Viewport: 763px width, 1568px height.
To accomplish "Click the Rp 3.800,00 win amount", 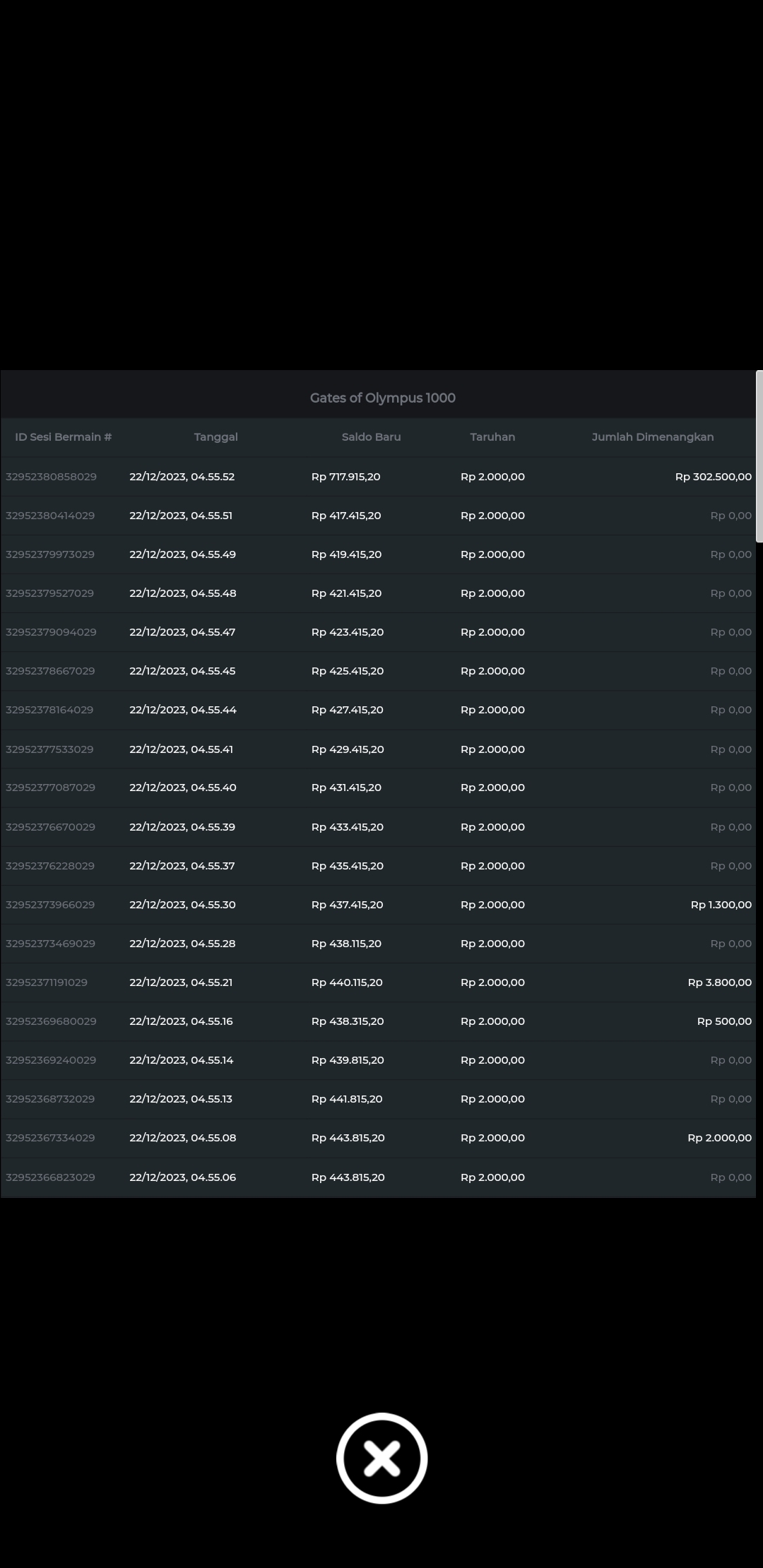I will tap(719, 982).
